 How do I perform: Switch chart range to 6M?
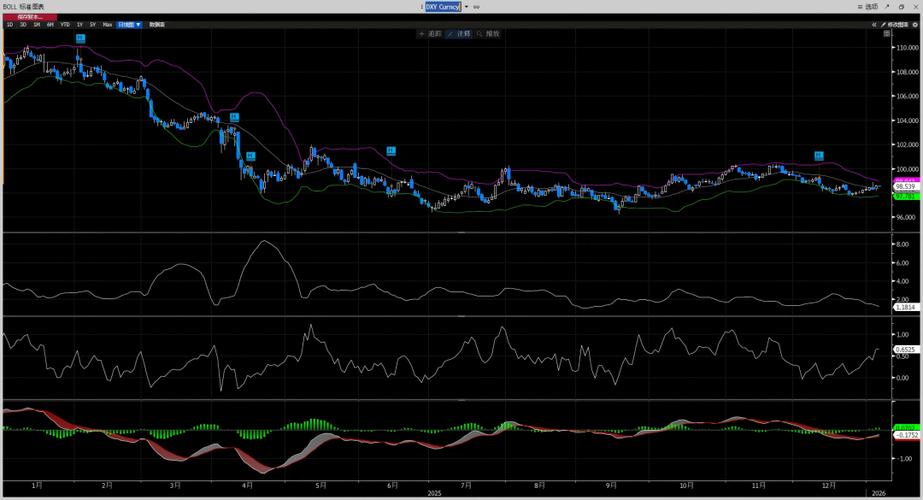pyautogui.click(x=50, y=24)
